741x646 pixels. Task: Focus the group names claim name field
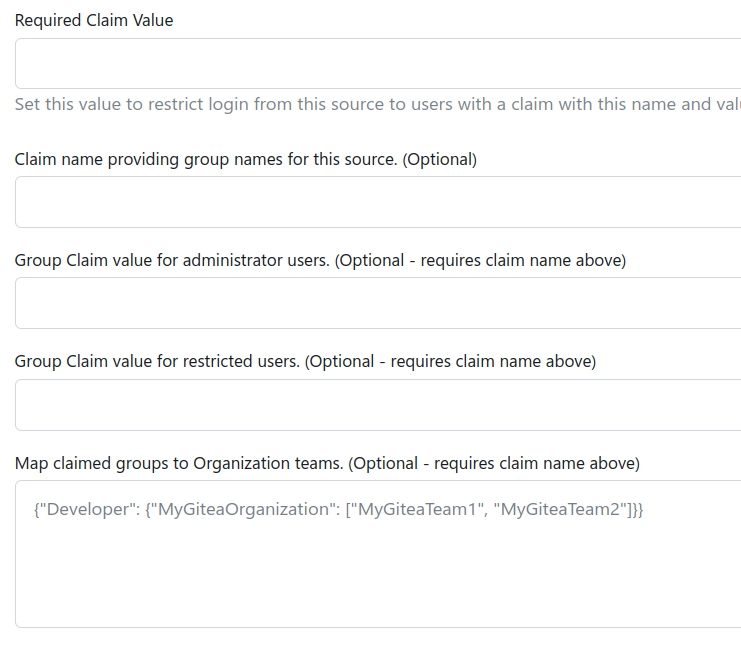point(377,202)
